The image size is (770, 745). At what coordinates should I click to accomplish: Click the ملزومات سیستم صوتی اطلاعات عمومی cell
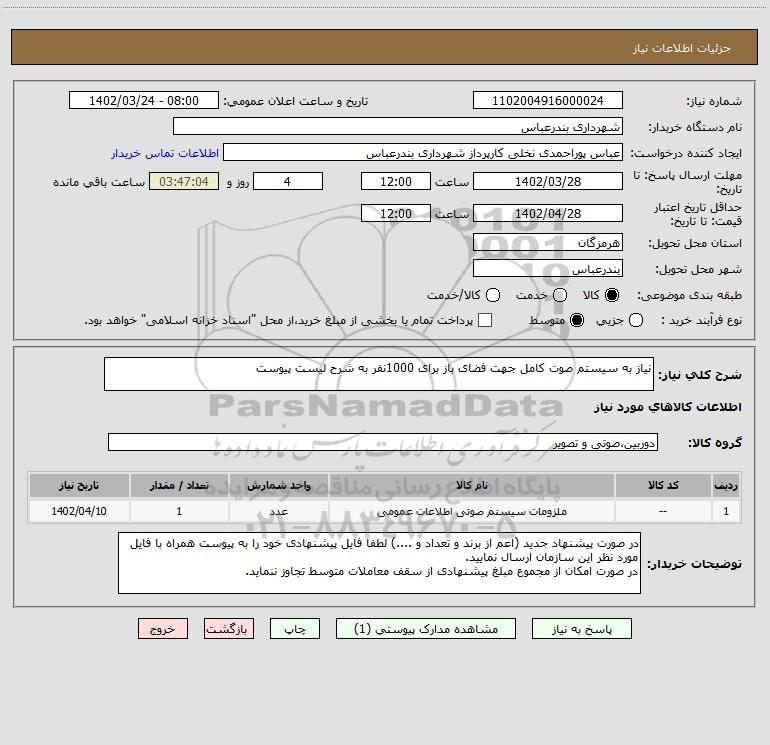point(471,511)
